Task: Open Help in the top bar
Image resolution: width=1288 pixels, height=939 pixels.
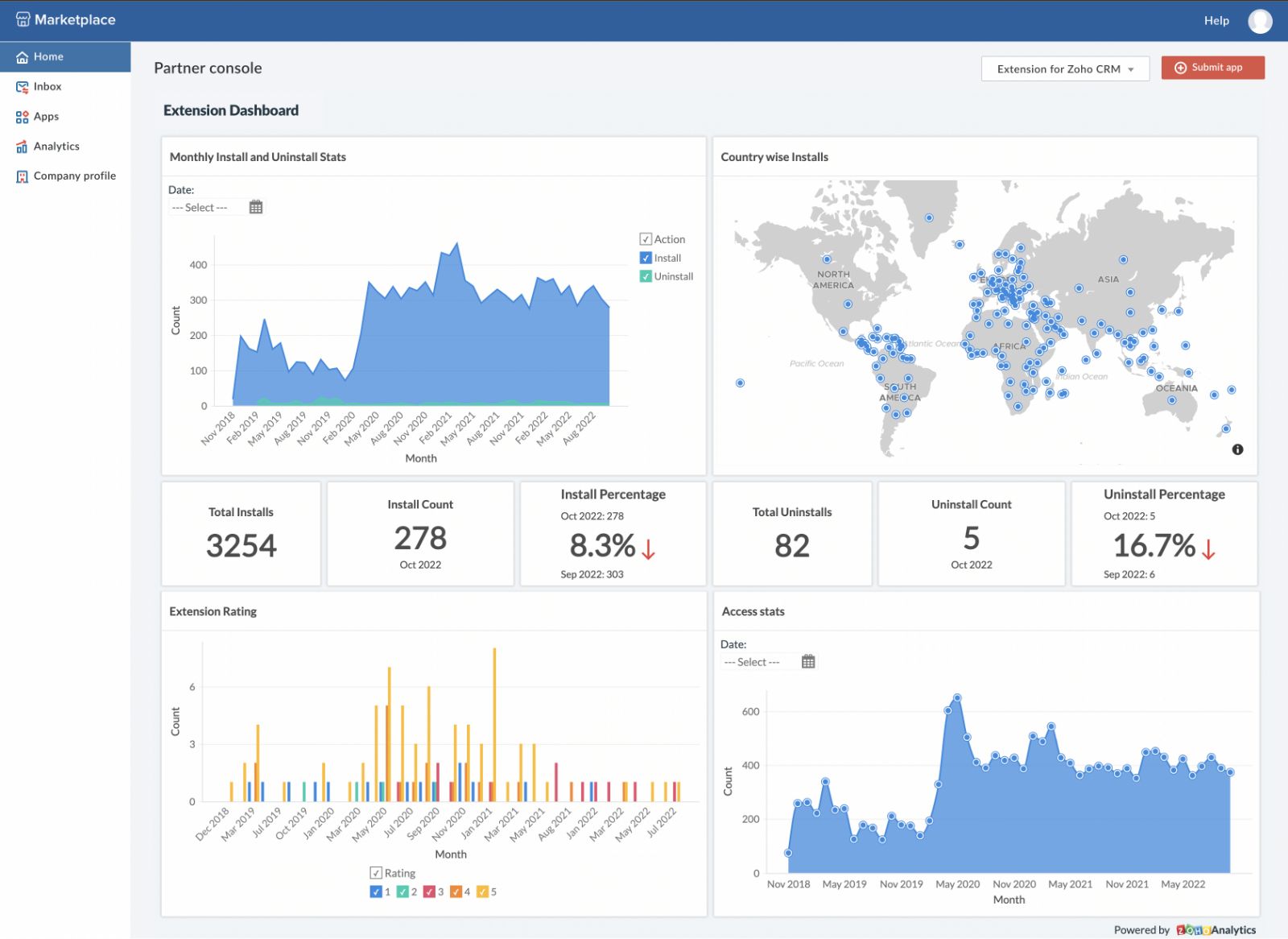Action: (x=1216, y=21)
